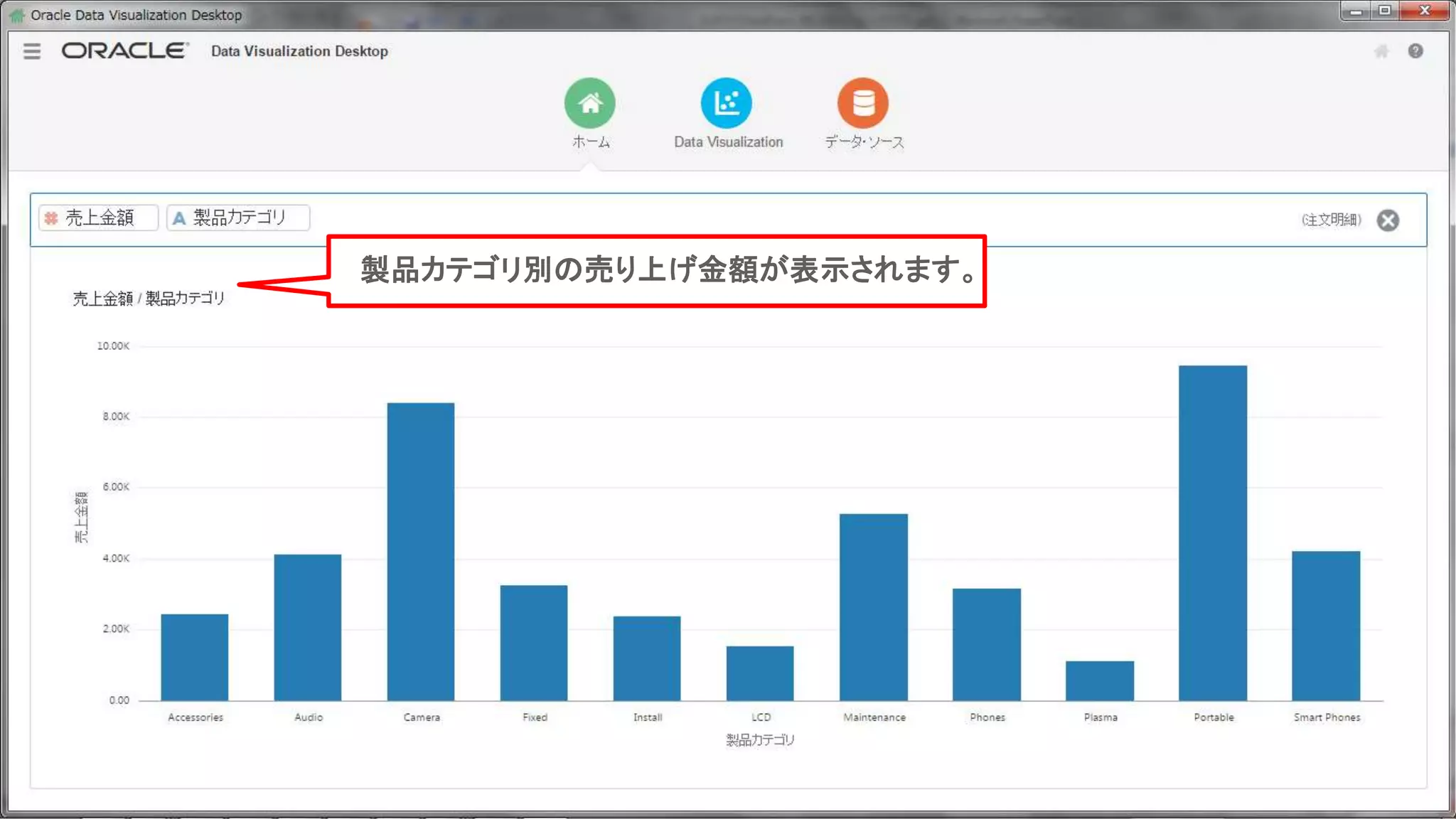Select the Smart Phones bar
The image size is (1456, 819).
(x=1326, y=626)
